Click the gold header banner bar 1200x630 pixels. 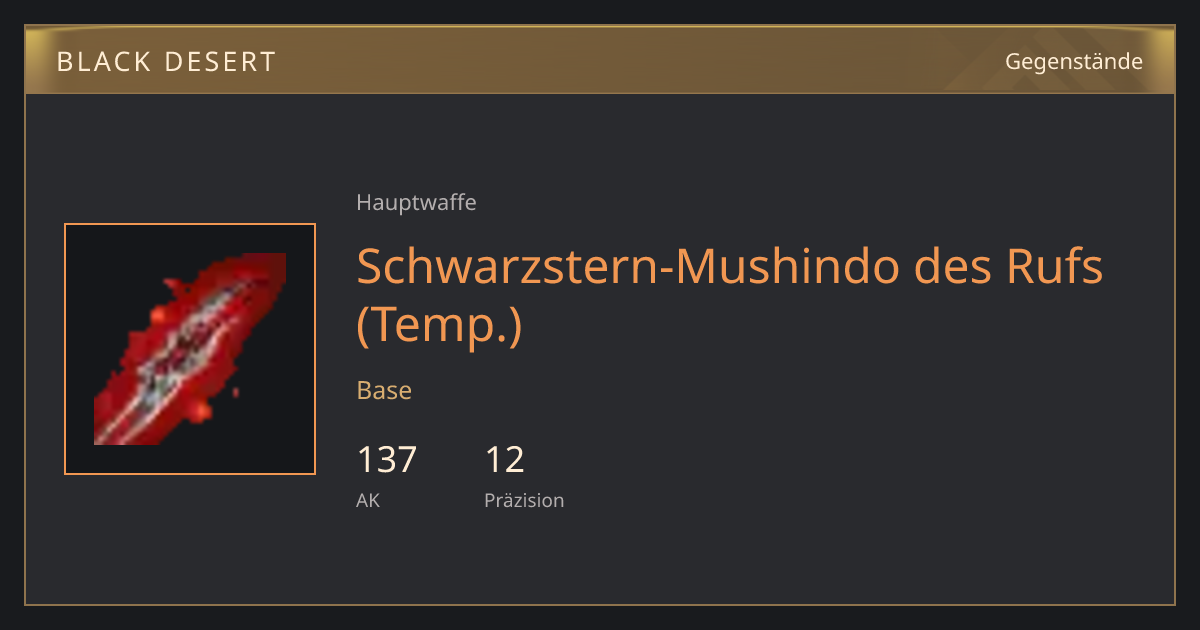click(x=600, y=60)
